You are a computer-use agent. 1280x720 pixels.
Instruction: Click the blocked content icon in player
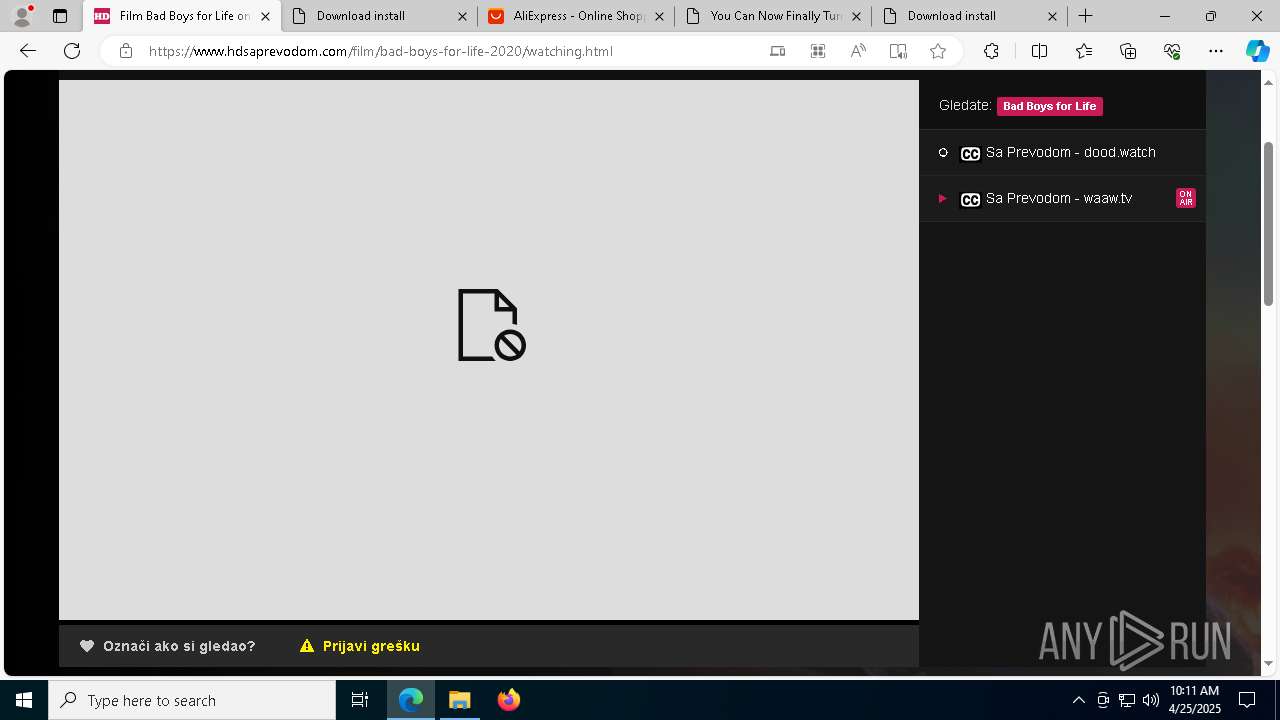click(x=491, y=325)
